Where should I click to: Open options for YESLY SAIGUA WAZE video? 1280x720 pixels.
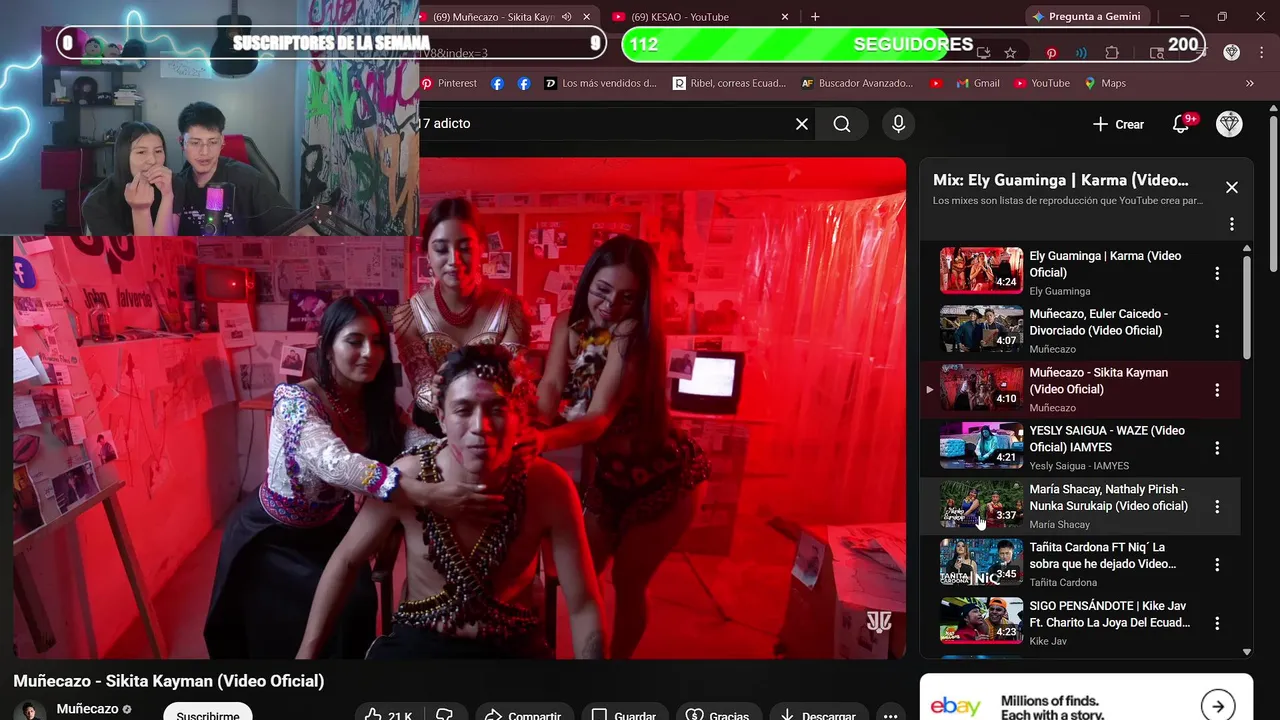pyautogui.click(x=1217, y=448)
